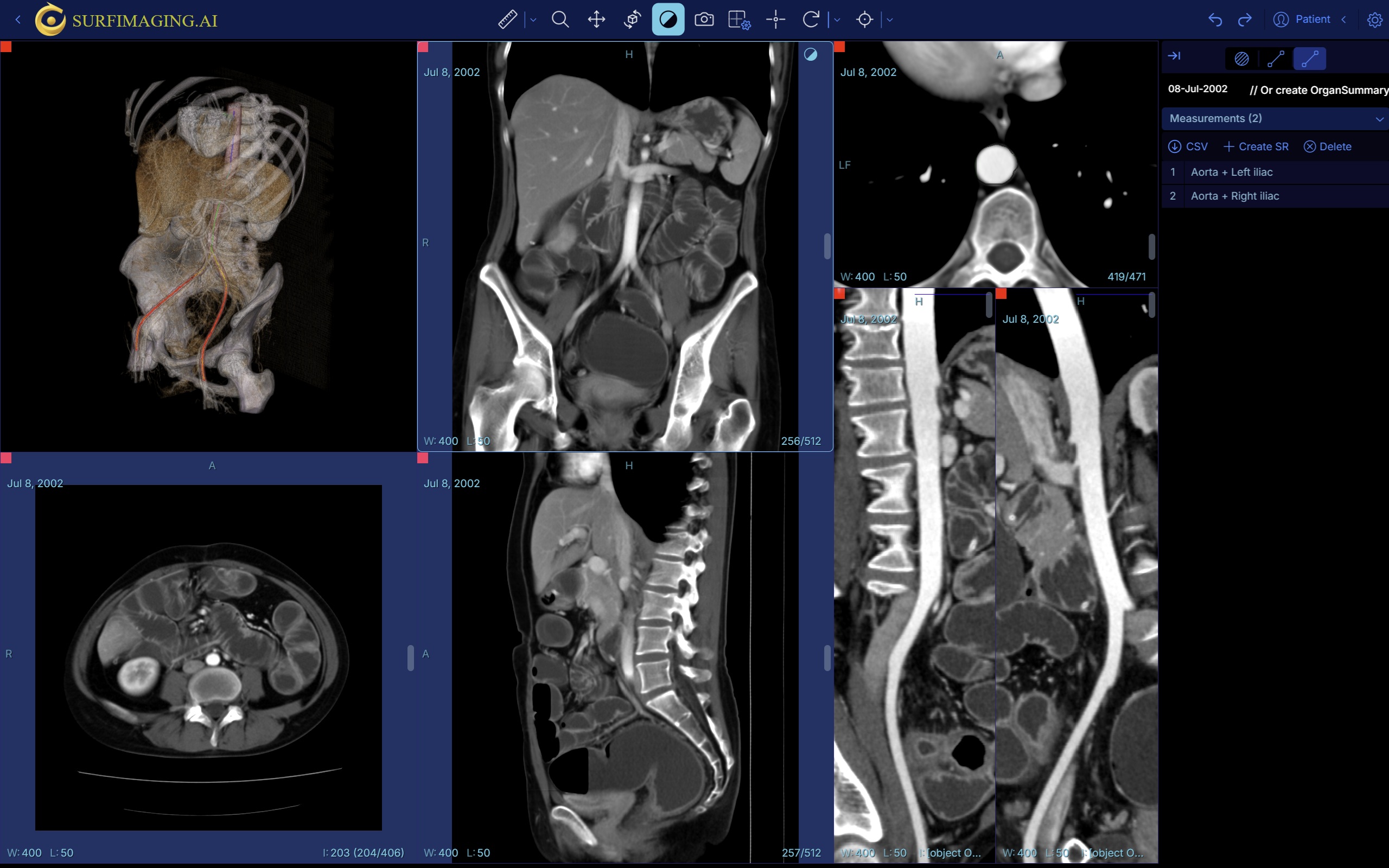Viewport: 1389px width, 868px height.
Task: Delete the measurements with Delete button
Action: pyautogui.click(x=1329, y=146)
